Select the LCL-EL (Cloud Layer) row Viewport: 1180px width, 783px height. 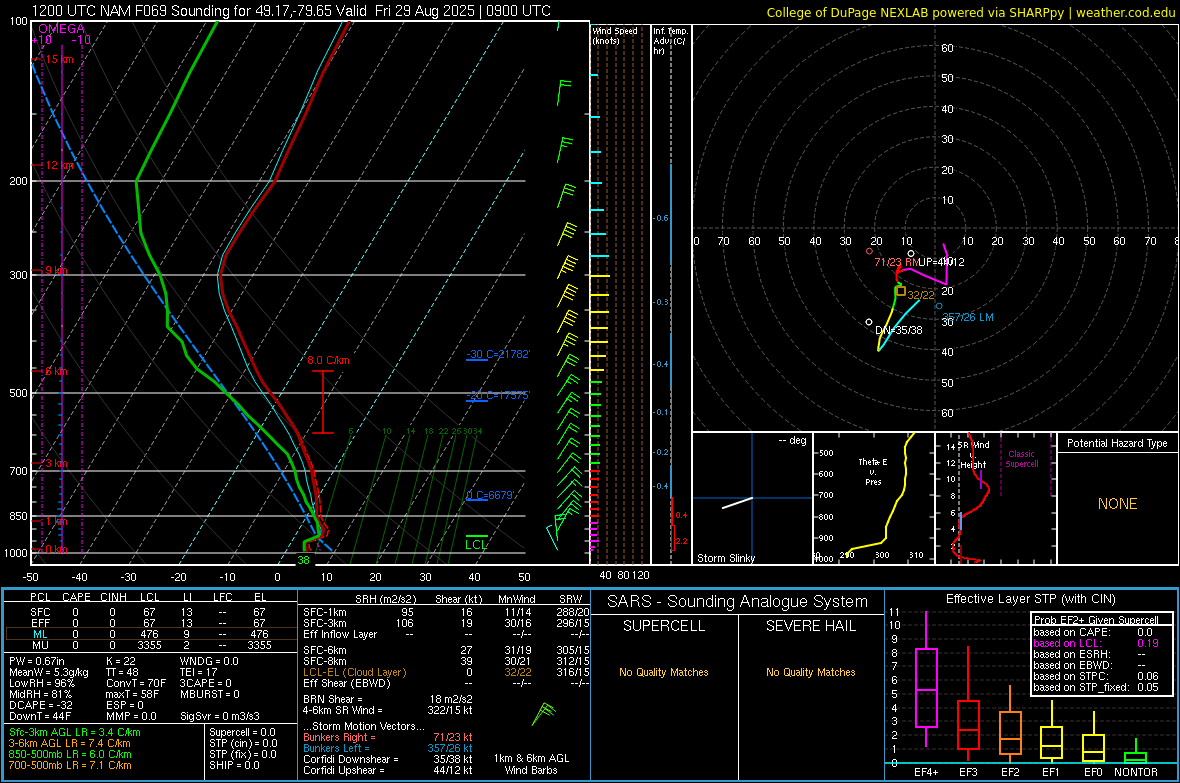click(x=446, y=672)
